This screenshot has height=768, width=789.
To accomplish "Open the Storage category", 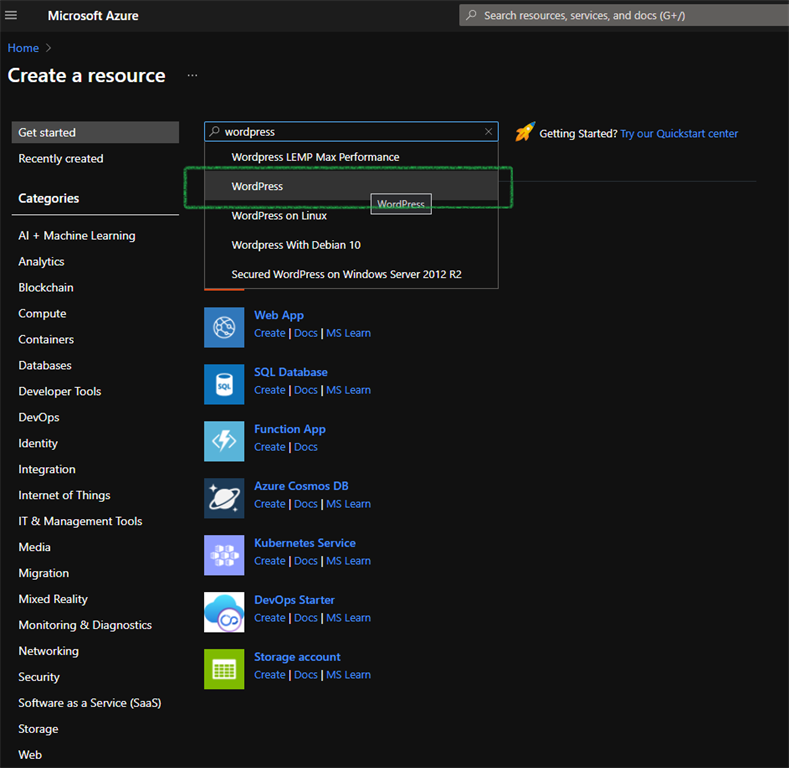I will pos(38,729).
